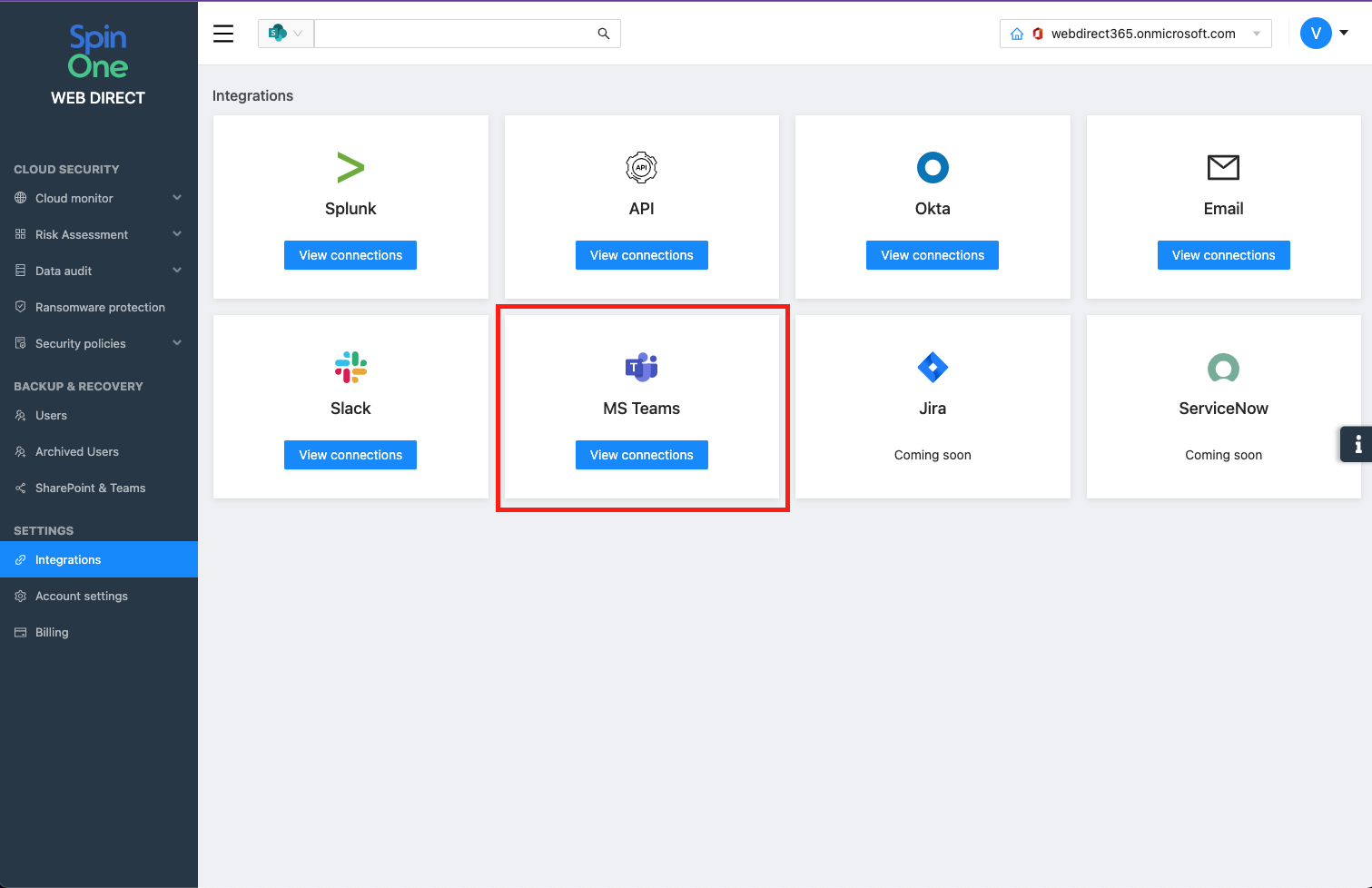The height and width of the screenshot is (888, 1372).
Task: Go to Ransomware protection page
Action: click(100, 307)
